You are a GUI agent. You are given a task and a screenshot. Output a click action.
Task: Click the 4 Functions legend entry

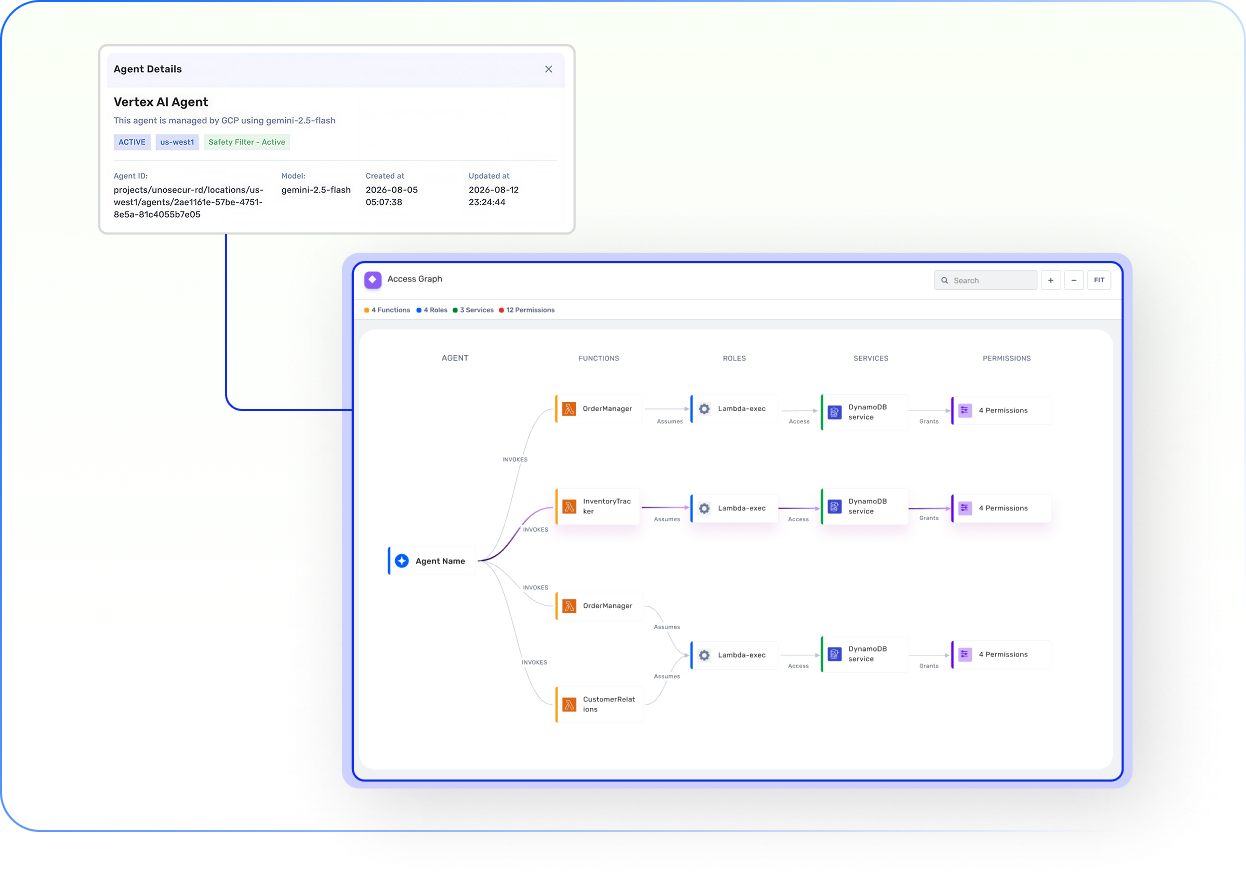(x=388, y=310)
